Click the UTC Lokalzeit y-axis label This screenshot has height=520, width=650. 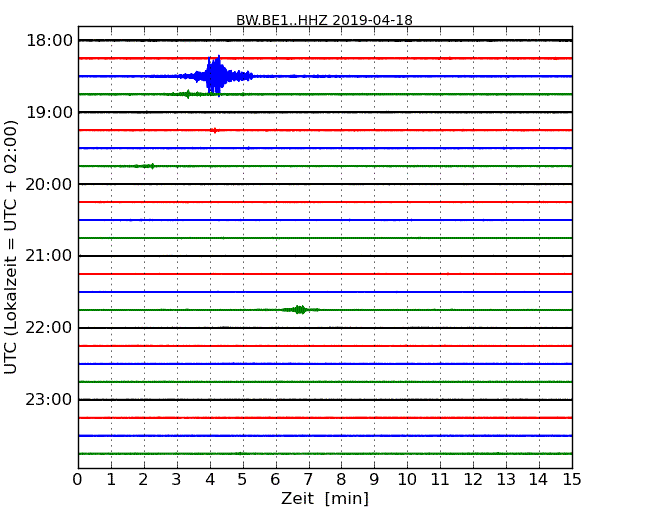coord(11,247)
